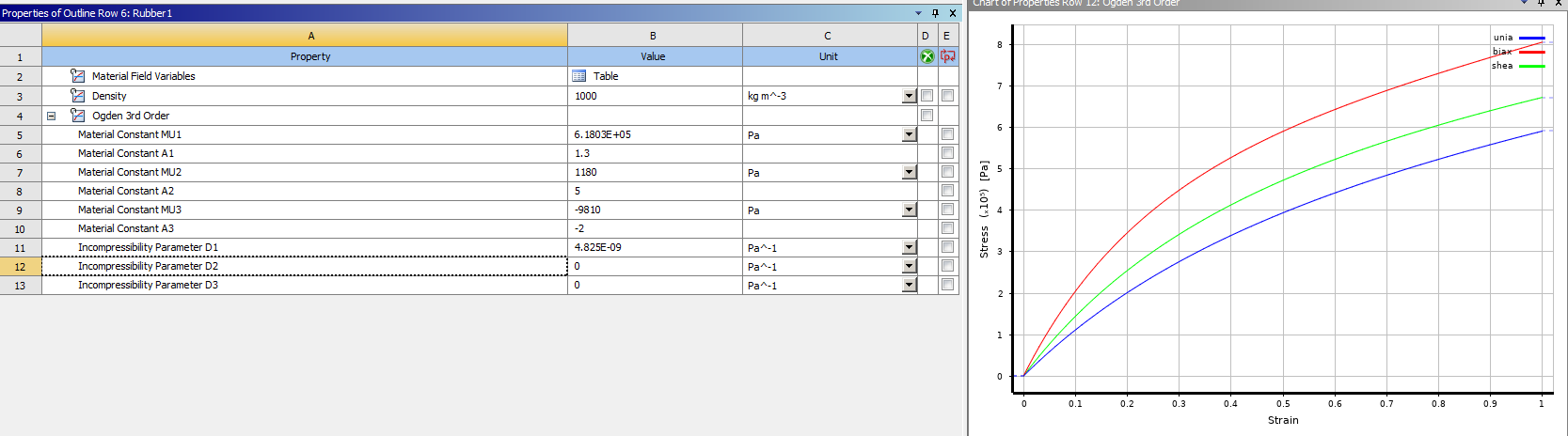Click the green suppress icon in column D header
The height and width of the screenshot is (436, 1568).
[x=927, y=56]
